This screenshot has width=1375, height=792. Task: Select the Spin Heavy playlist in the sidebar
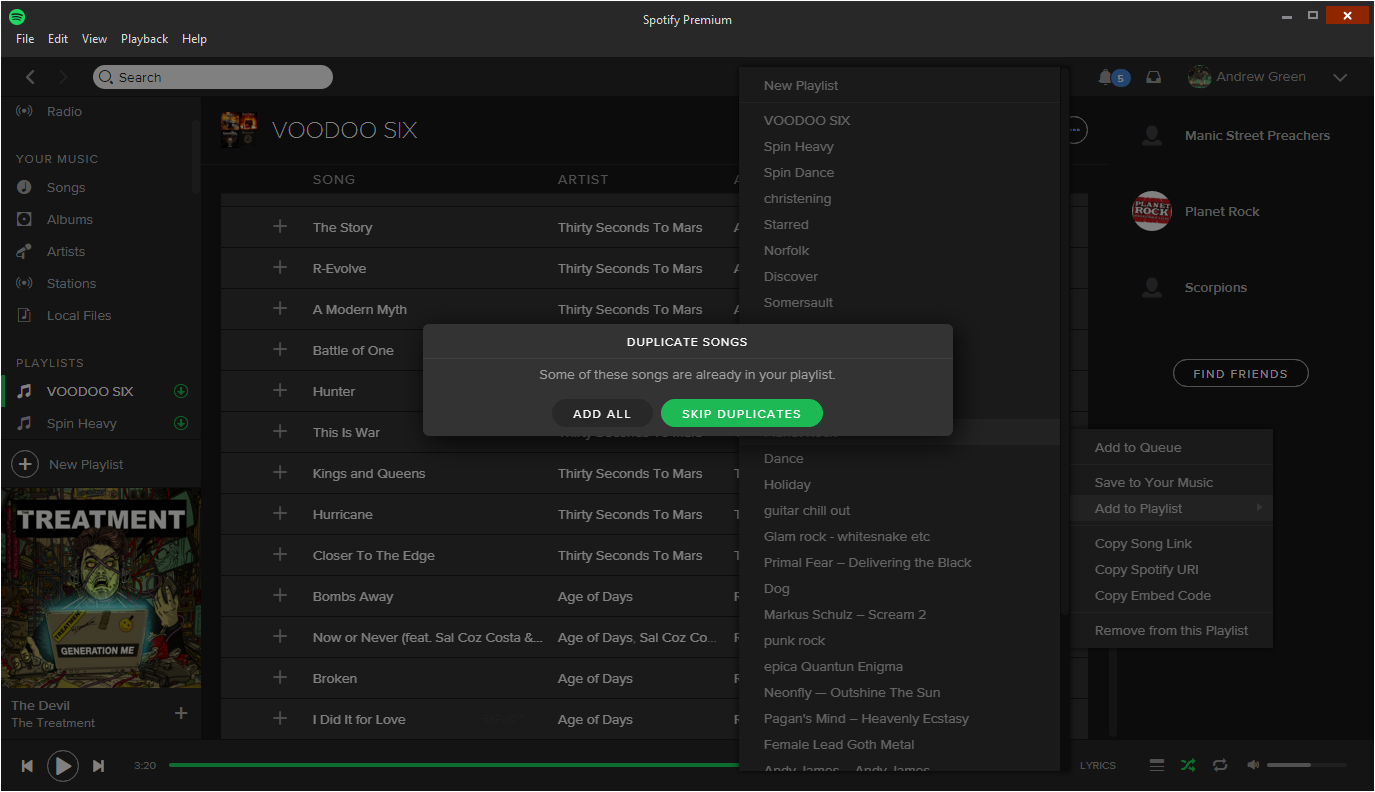(82, 424)
